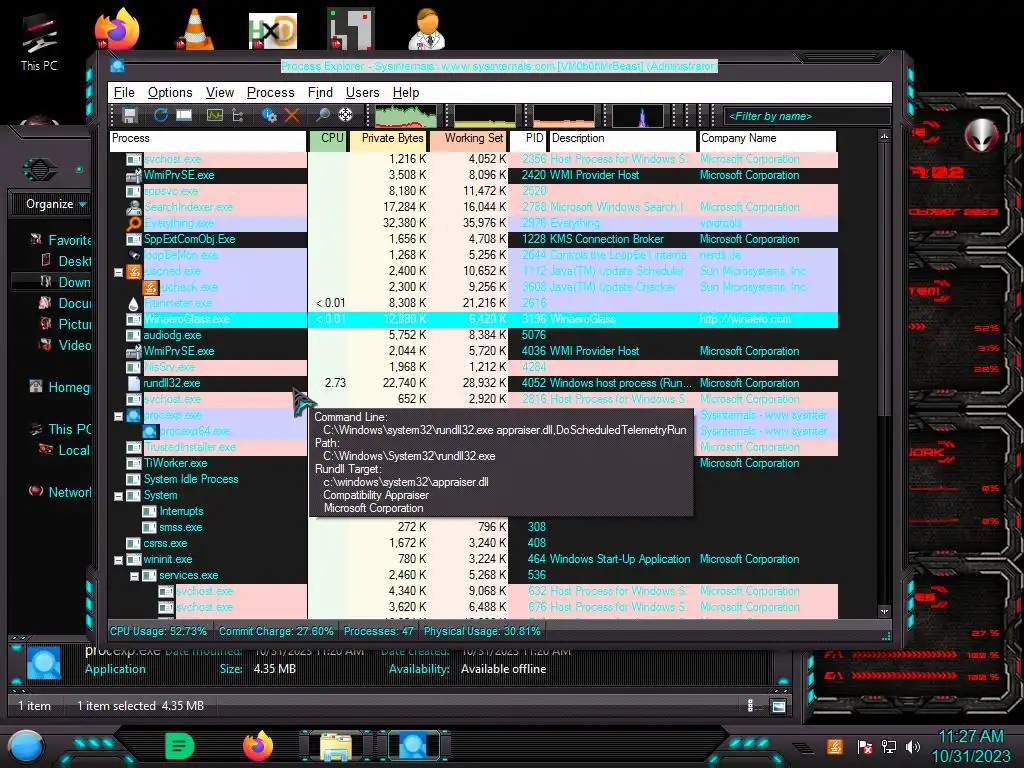Screen dimensions: 1024x768
Task: Sort by Private Bytes column header
Action: pos(389,140)
